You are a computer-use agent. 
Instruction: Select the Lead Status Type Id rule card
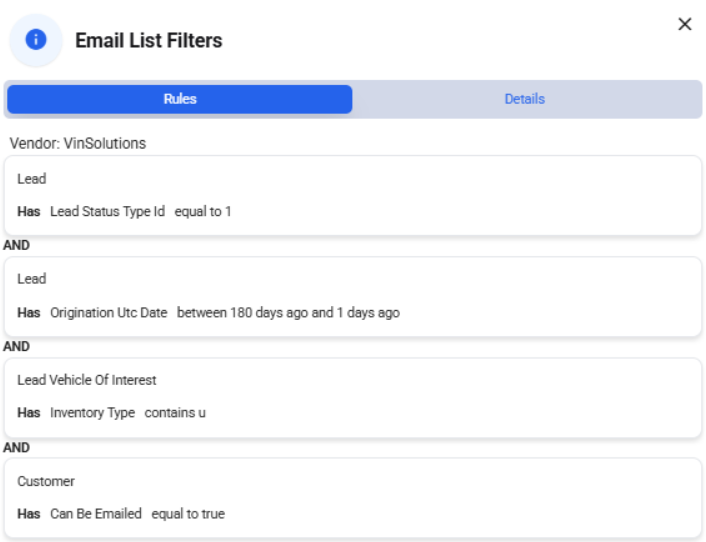(x=353, y=195)
